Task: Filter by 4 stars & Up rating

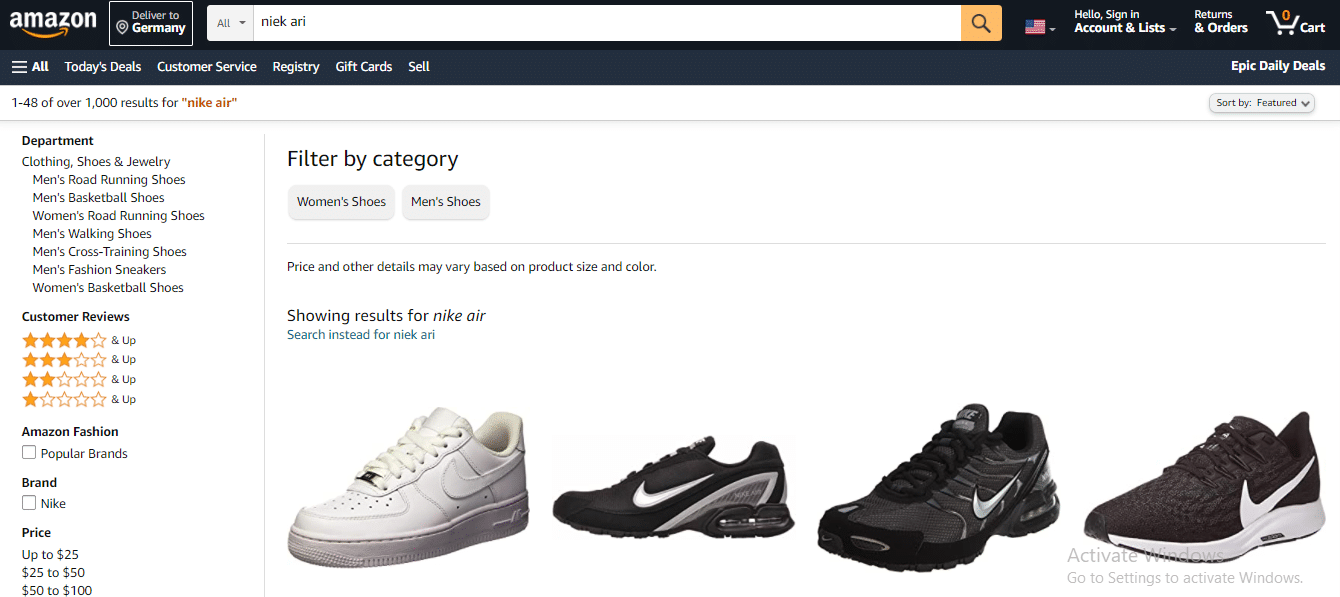Action: point(79,340)
